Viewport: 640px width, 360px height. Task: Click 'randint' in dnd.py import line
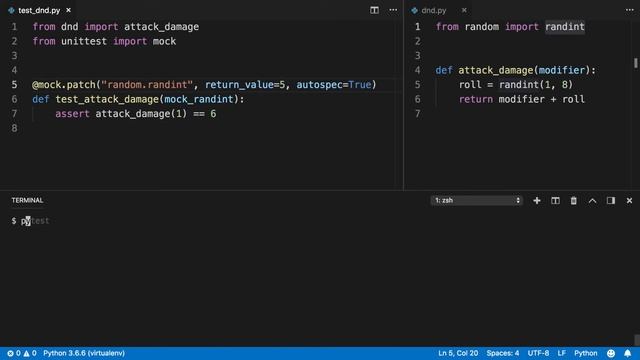pos(565,27)
